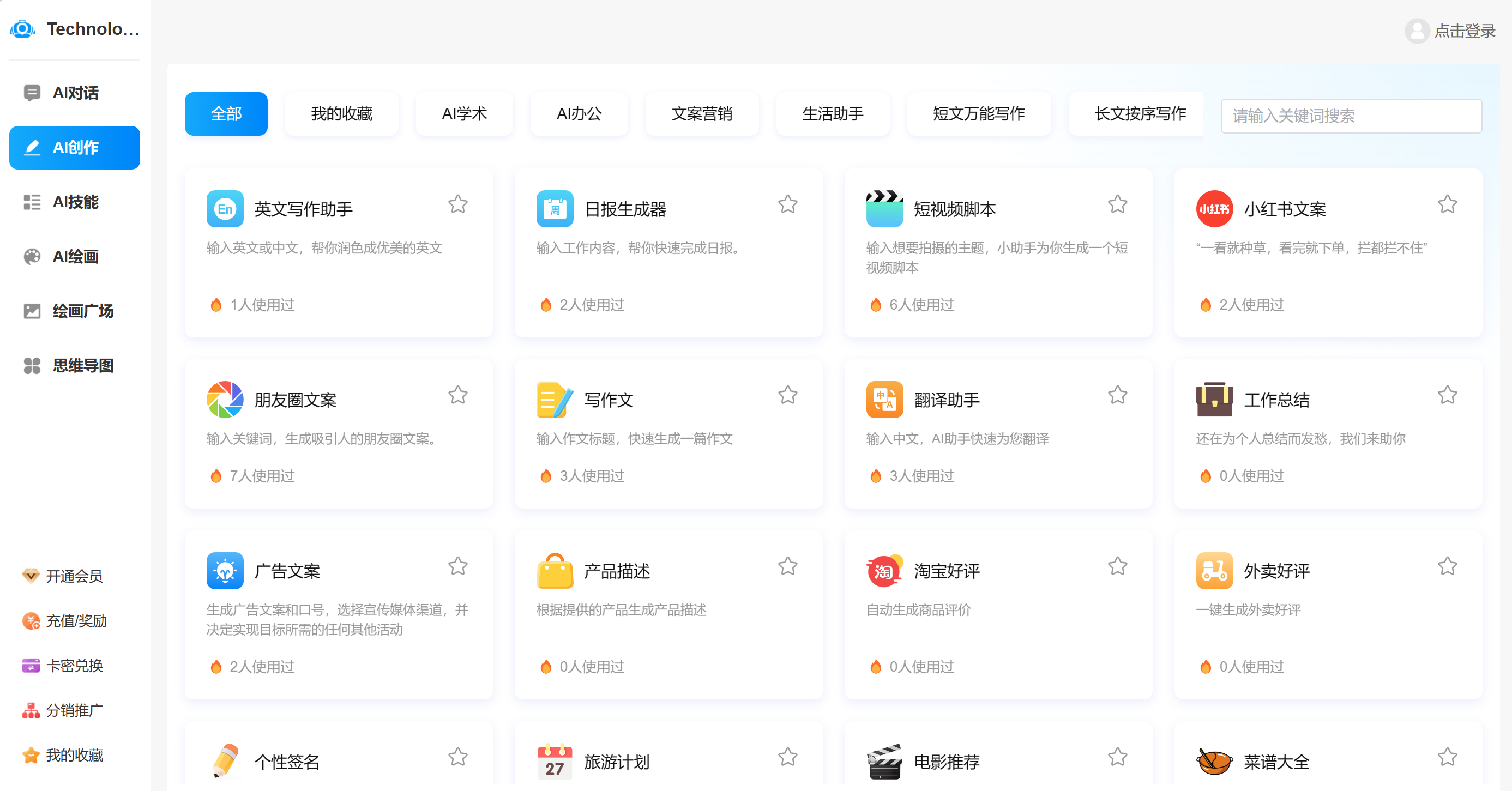Toggle the favorite star on 日报生成器
This screenshot has height=791, width=1512.
coord(788,204)
